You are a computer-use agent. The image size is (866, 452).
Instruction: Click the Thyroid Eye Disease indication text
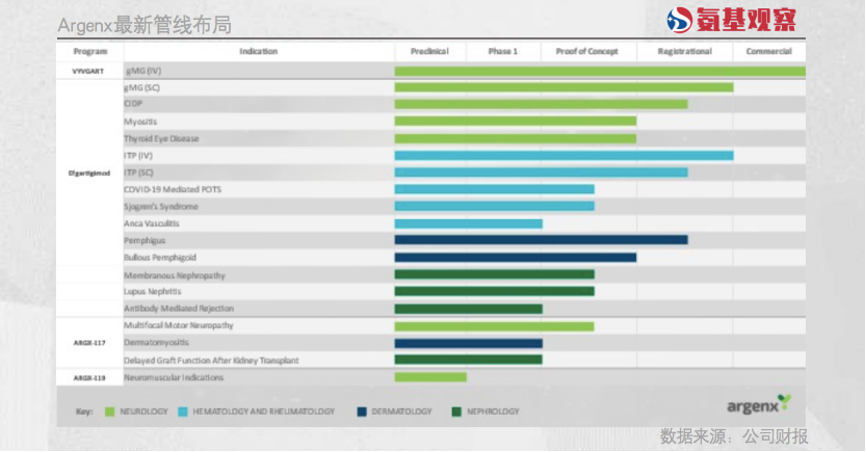click(x=161, y=139)
